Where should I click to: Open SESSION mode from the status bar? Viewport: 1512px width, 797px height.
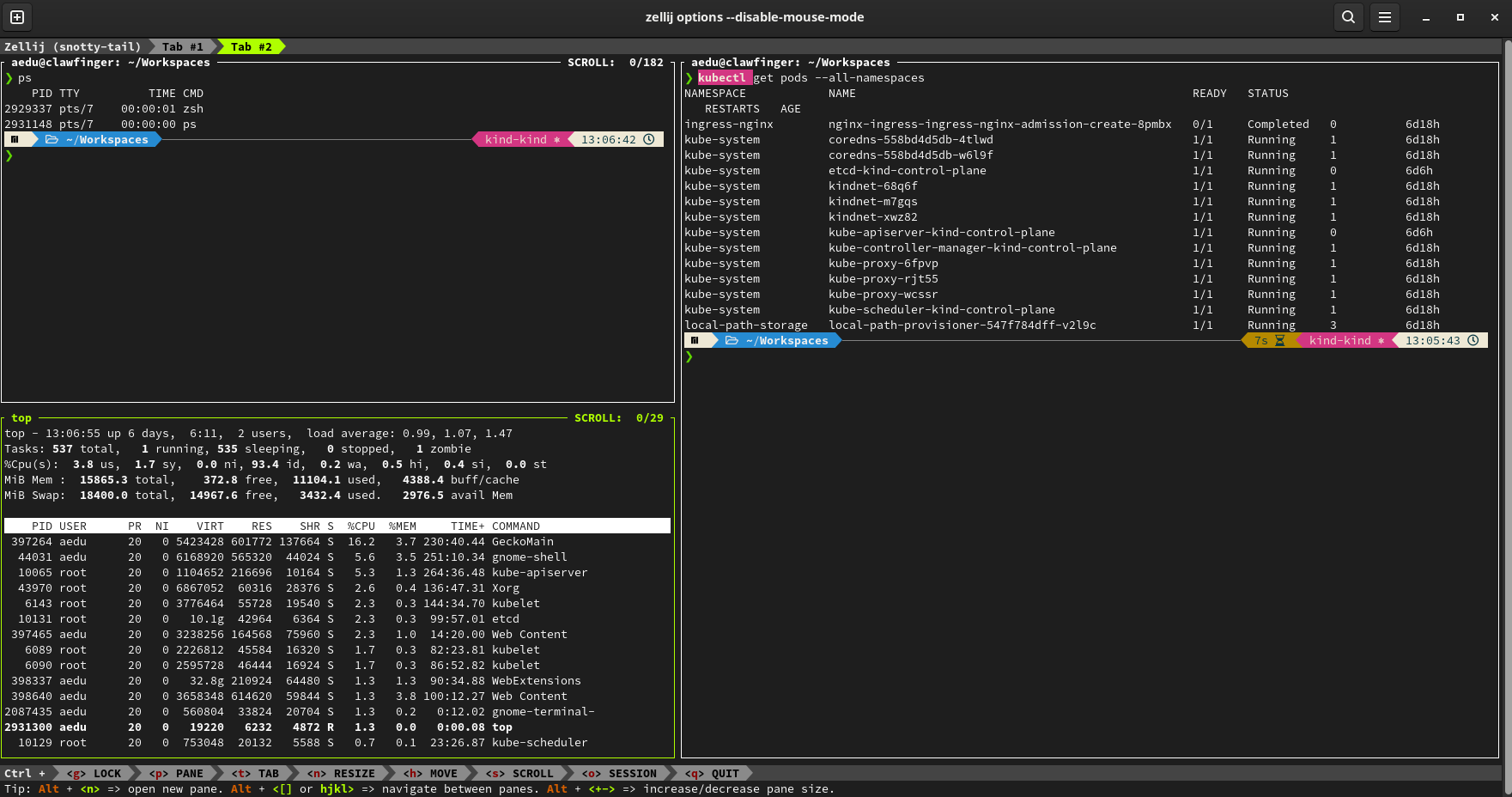coord(620,773)
